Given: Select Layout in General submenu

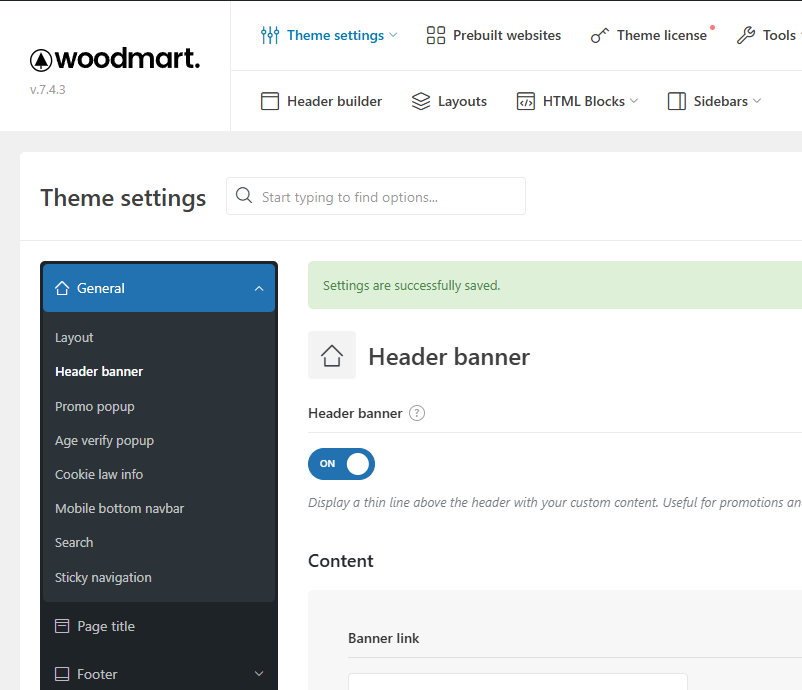Looking at the screenshot, I should (x=74, y=338).
